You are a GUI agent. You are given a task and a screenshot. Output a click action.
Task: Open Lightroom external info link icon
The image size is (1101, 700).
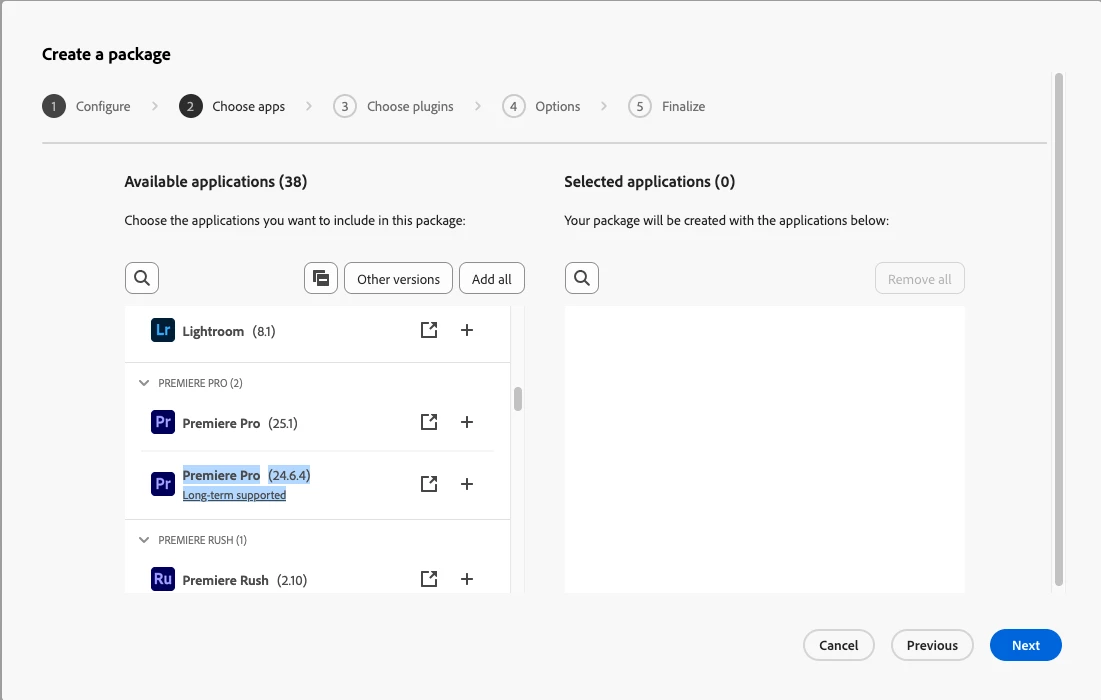pyautogui.click(x=429, y=330)
